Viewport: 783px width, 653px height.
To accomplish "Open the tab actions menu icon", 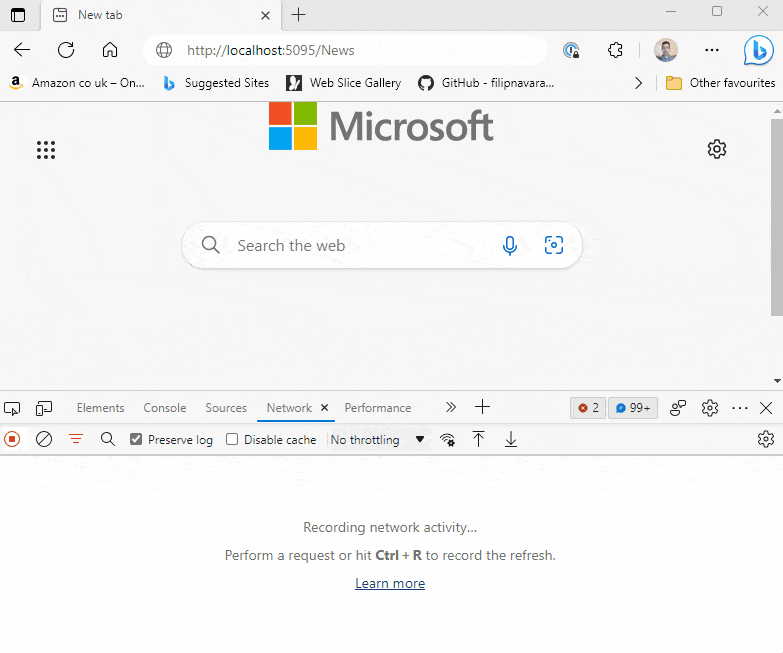I will click(18, 15).
